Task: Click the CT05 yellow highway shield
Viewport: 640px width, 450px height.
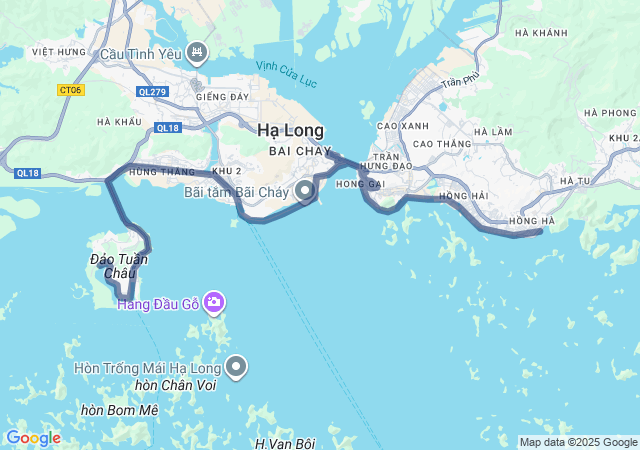Action: [71, 90]
